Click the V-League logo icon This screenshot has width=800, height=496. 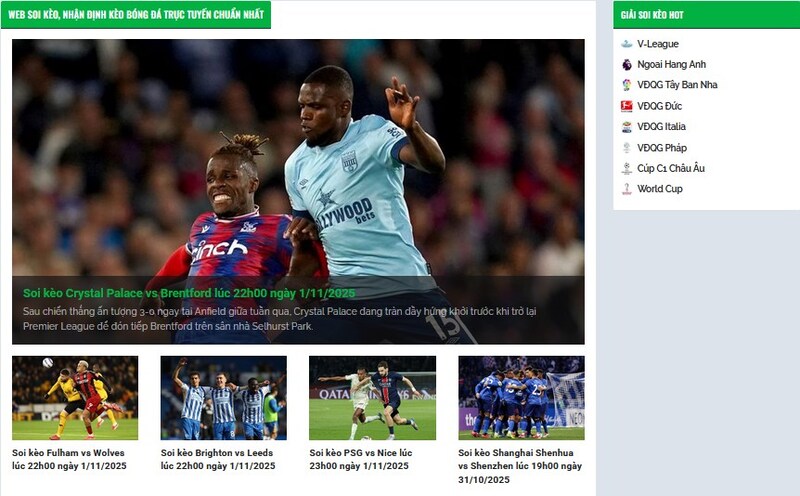coord(626,44)
